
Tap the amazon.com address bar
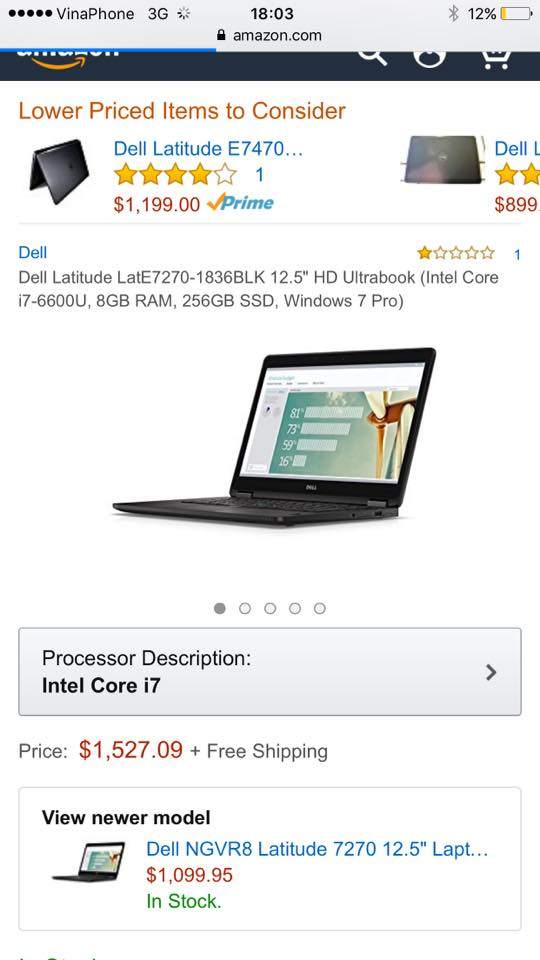click(269, 36)
